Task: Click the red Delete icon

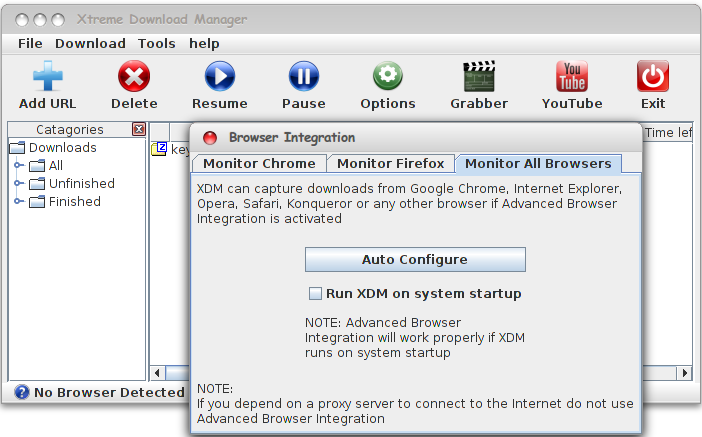Action: (134, 76)
